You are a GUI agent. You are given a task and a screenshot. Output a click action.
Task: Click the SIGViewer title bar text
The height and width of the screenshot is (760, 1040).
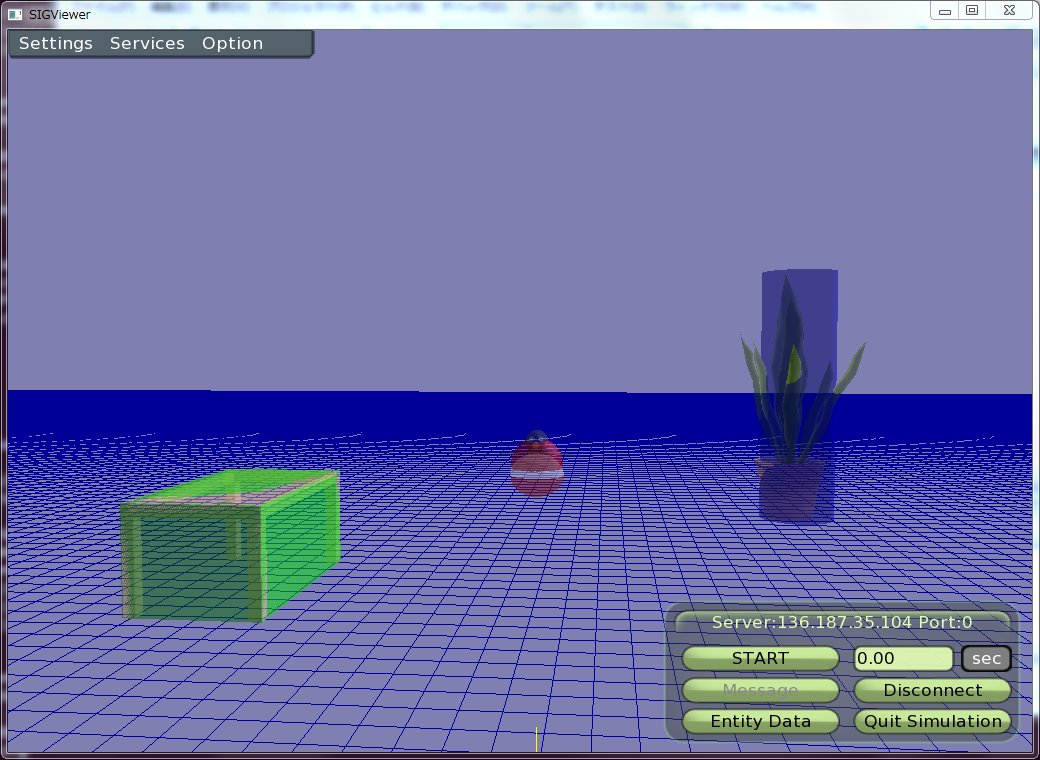pos(59,14)
